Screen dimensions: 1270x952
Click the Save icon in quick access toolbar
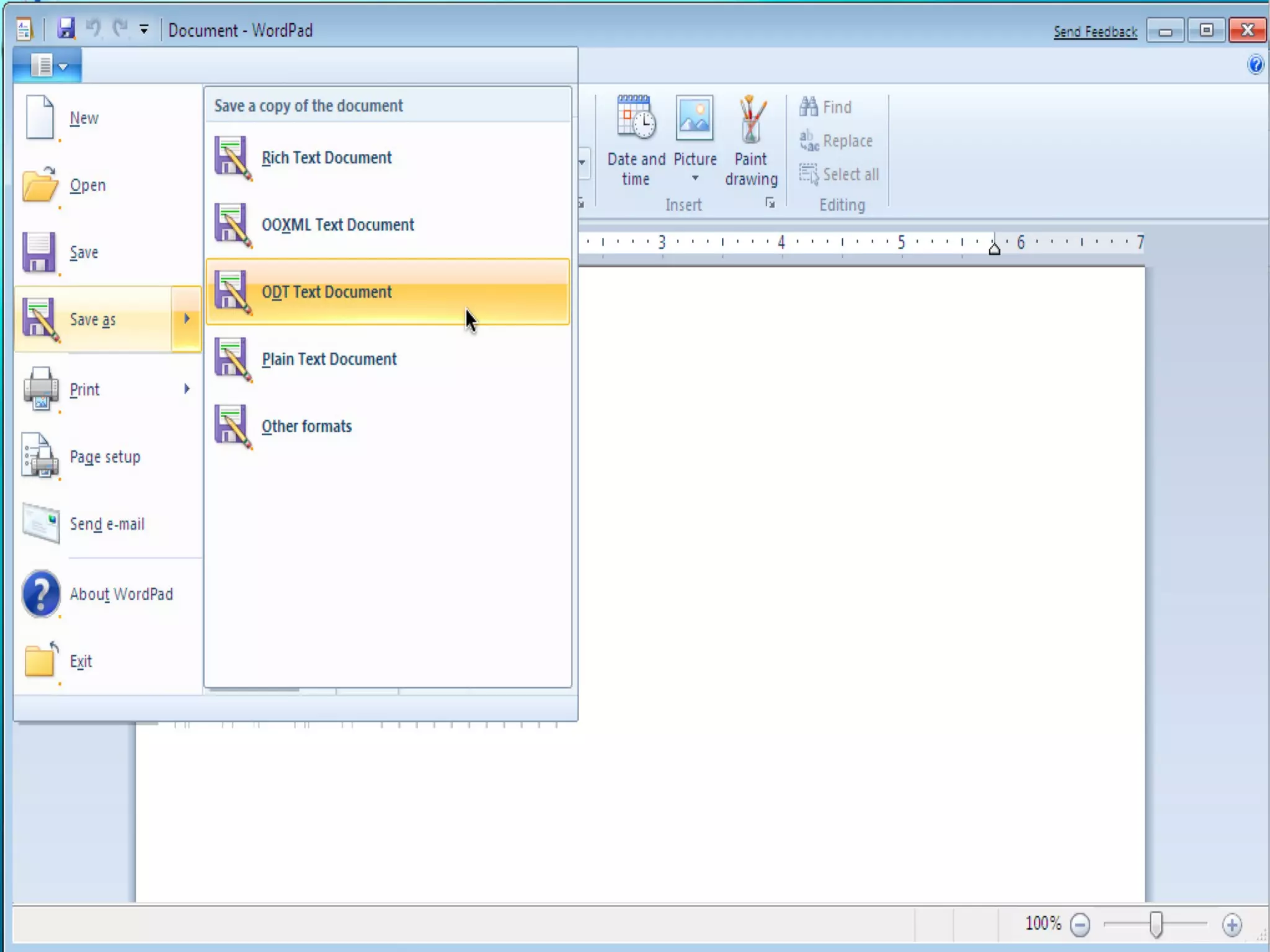(66, 29)
